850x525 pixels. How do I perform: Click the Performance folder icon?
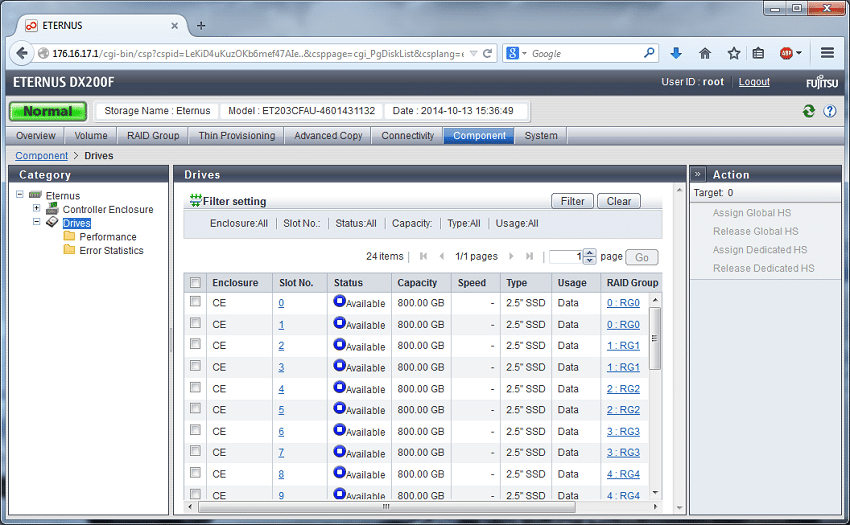coord(69,236)
